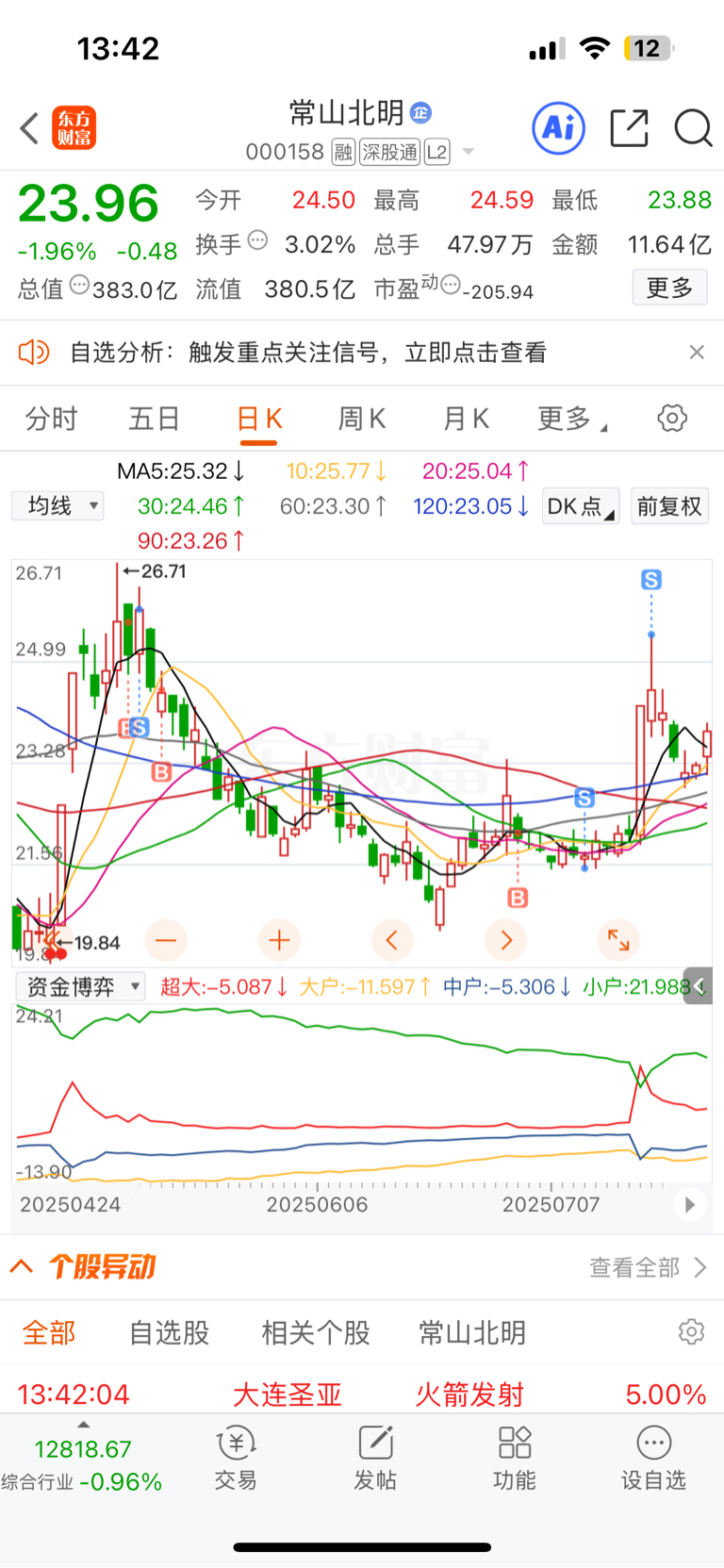724x1568 pixels.
Task: Tap the battery indicator in status bar
Action: (650, 48)
